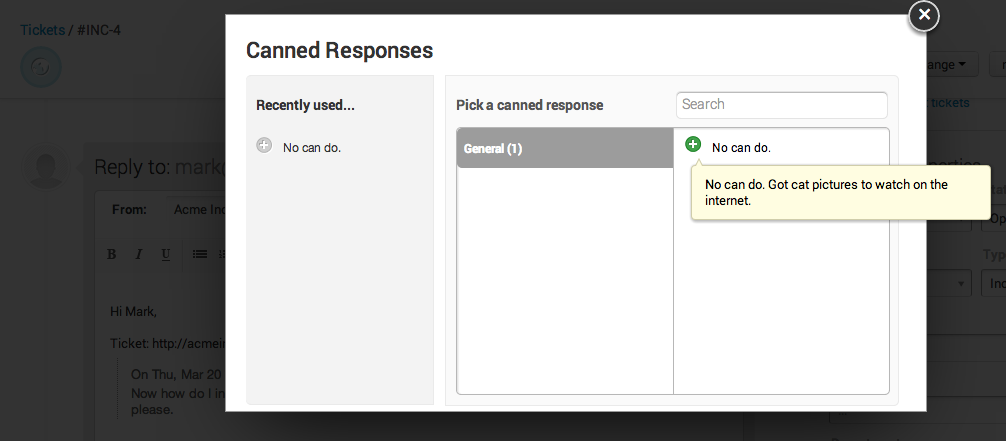Click the requester avatar beside Reply to
The image size is (1006, 441).
[x=46, y=167]
